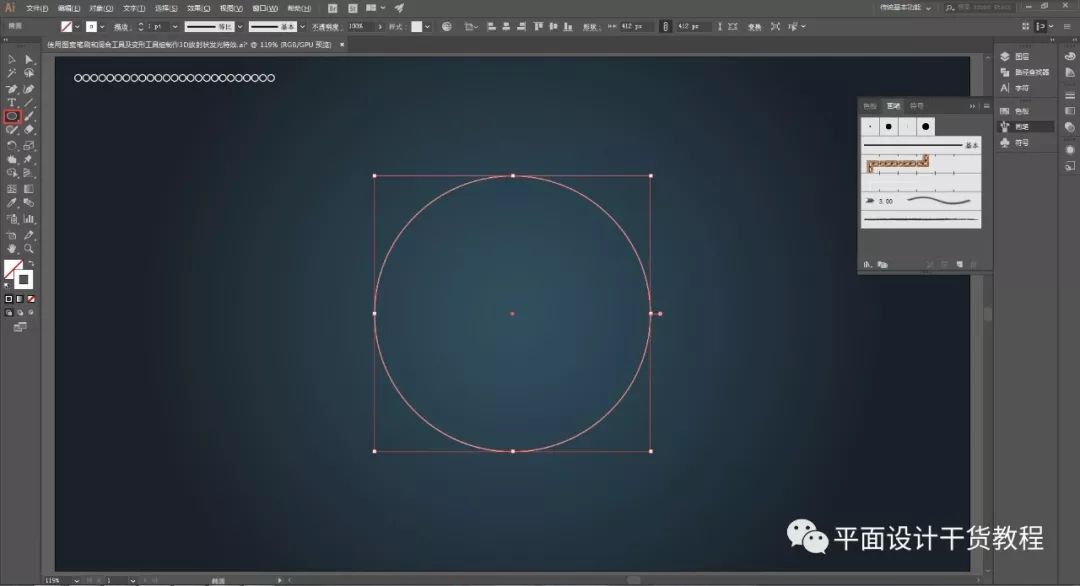This screenshot has height=586, width=1080.
Task: Set paint mode to Color button
Action: [x=9, y=299]
